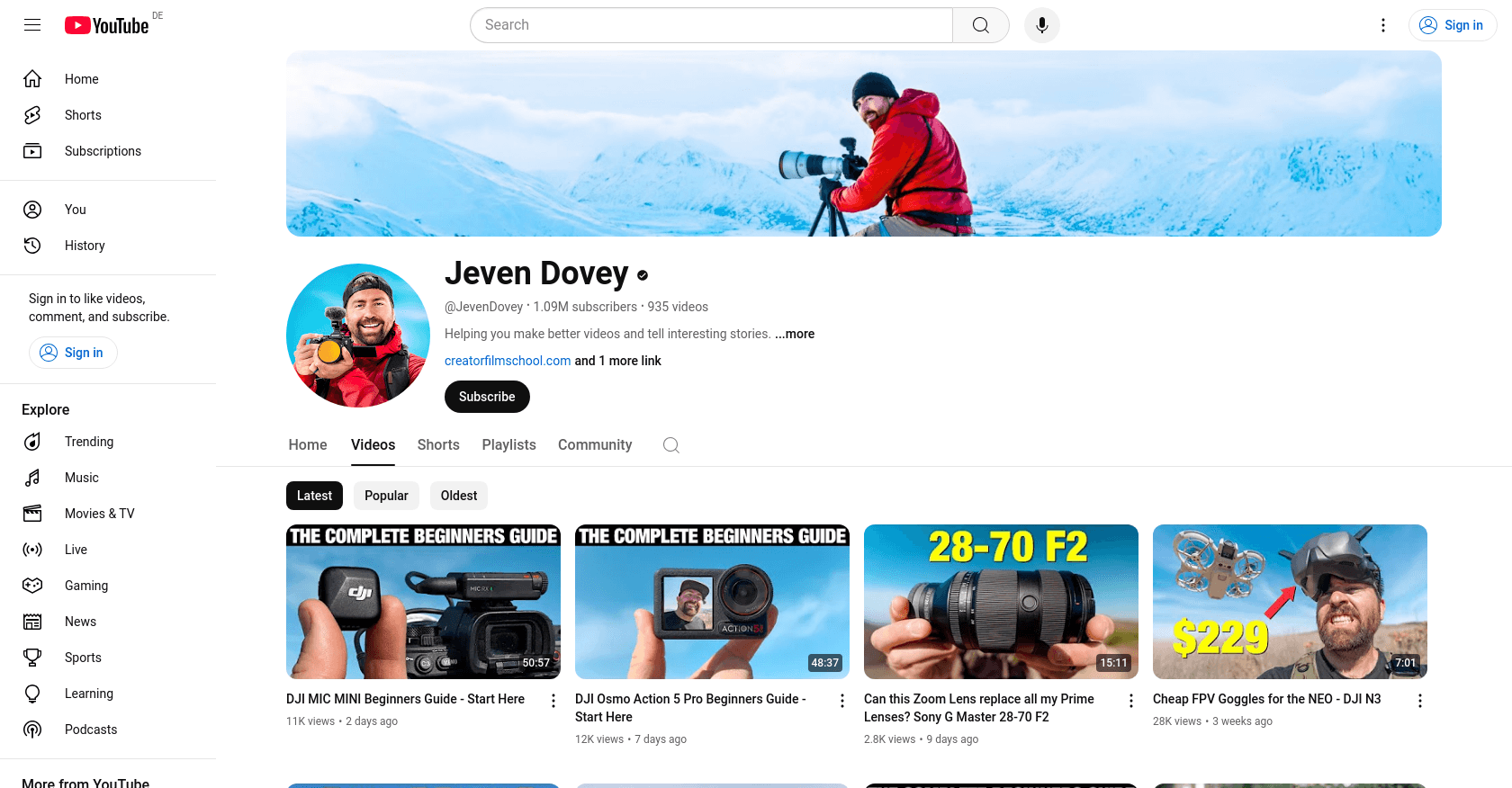Go to Trending in Explore
This screenshot has width=1512, height=788.
click(x=88, y=442)
